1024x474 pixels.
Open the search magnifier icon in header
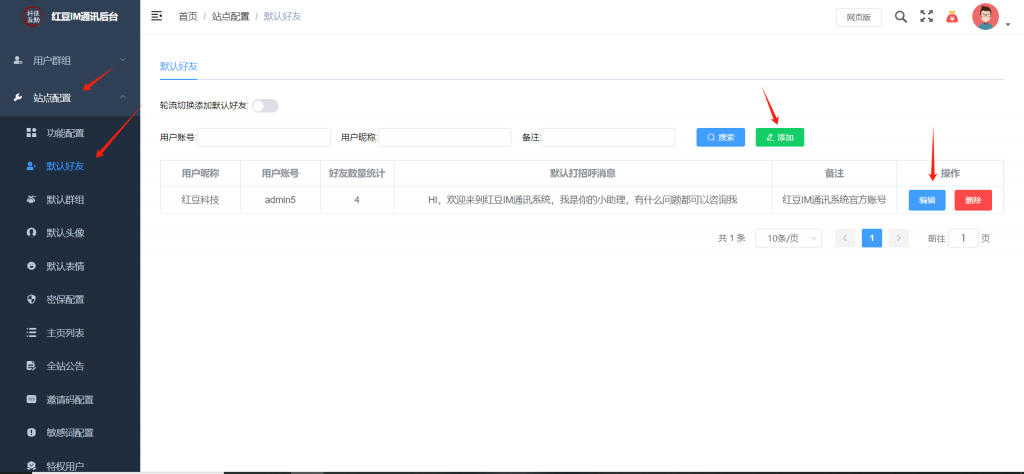tap(900, 17)
